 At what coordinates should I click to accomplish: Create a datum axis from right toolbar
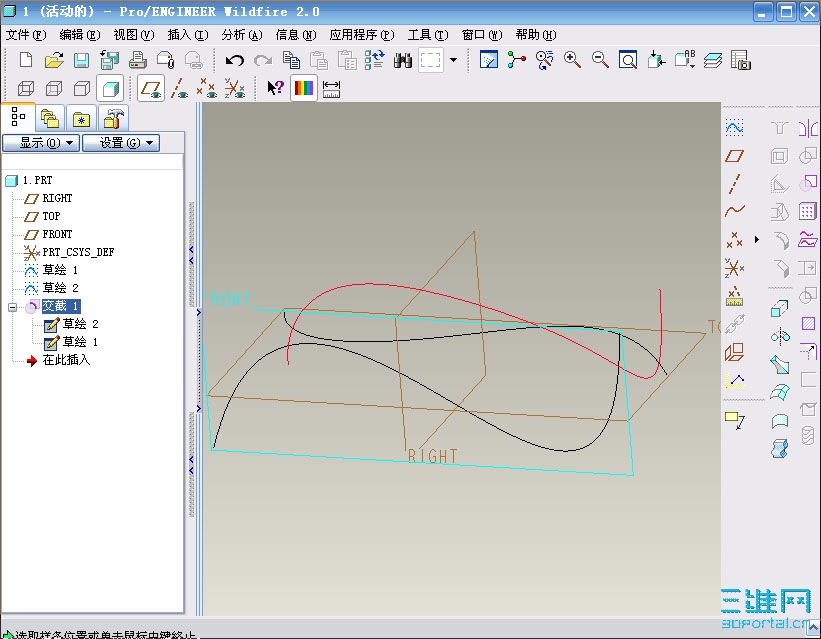(x=734, y=184)
